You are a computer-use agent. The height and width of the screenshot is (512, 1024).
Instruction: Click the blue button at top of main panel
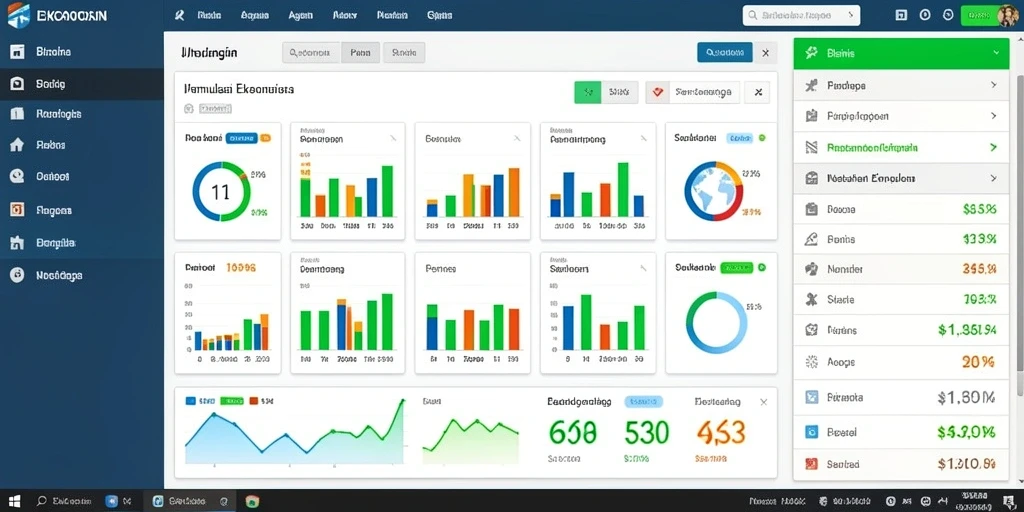tap(725, 52)
